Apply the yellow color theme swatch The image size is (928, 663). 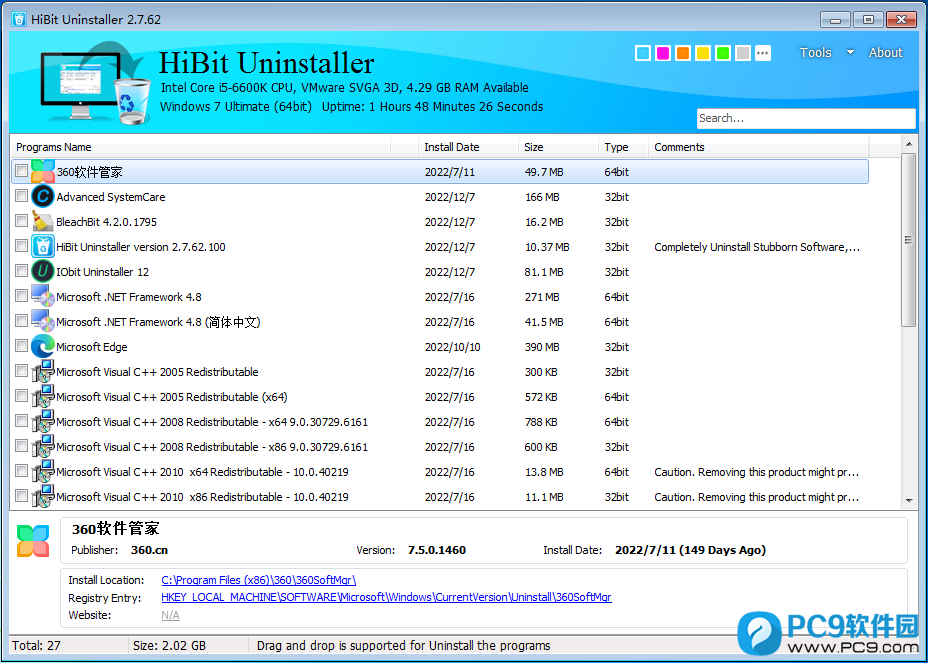click(703, 53)
